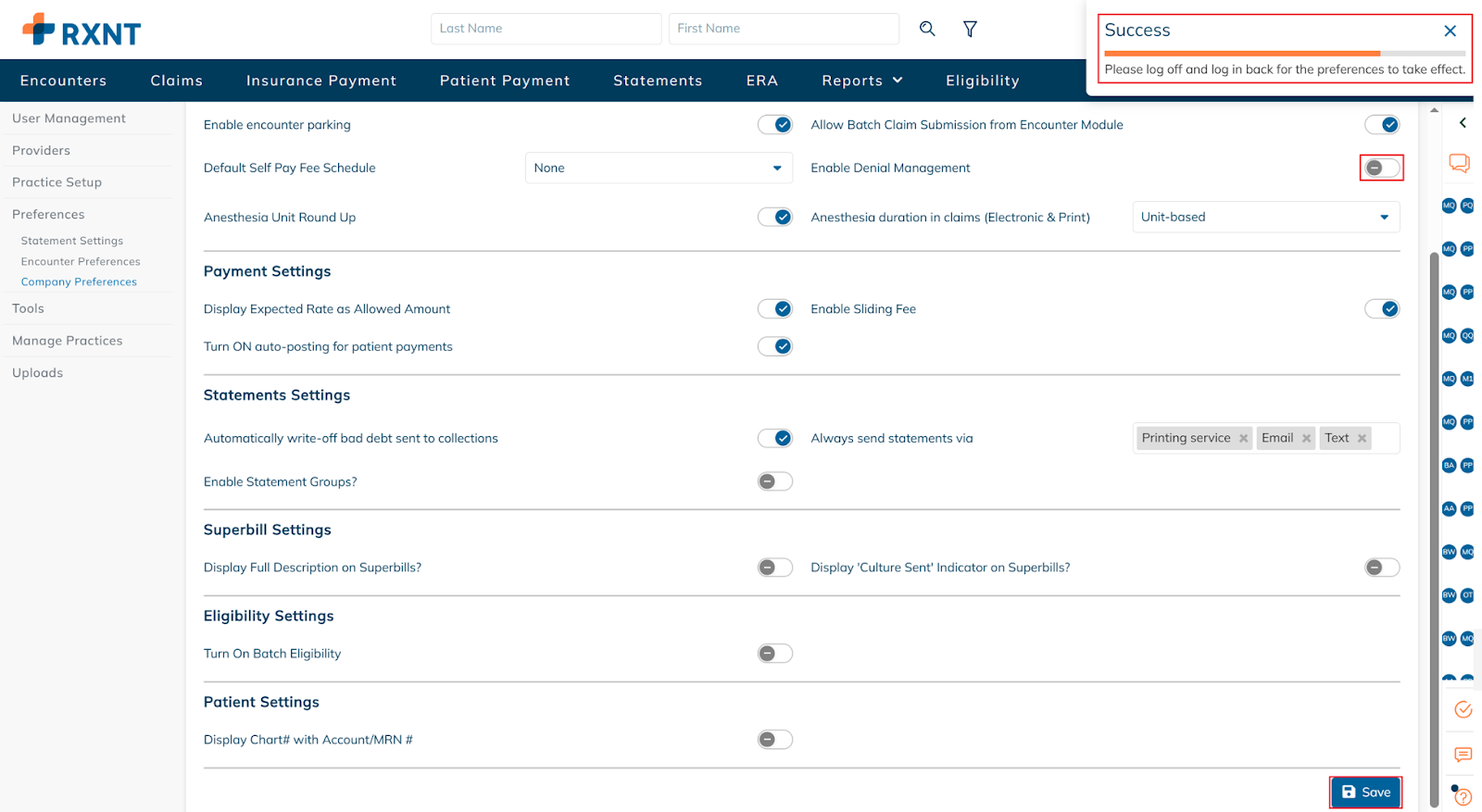Open the Insurance Payment menu item
The height and width of the screenshot is (812, 1482).
point(320,81)
